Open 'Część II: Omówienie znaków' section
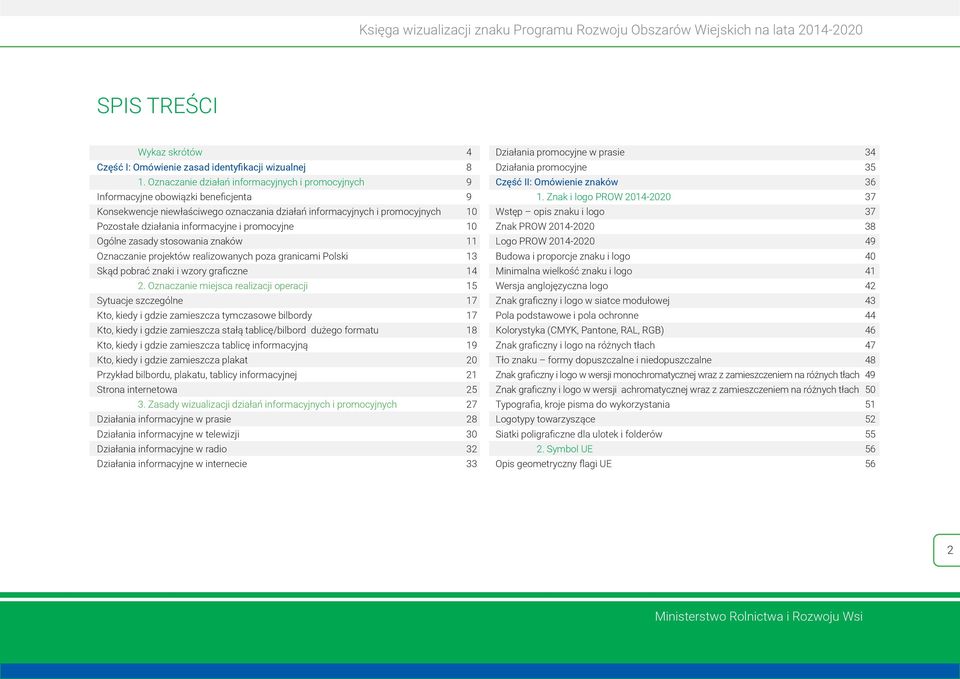The height and width of the screenshot is (679, 960). (x=557, y=182)
